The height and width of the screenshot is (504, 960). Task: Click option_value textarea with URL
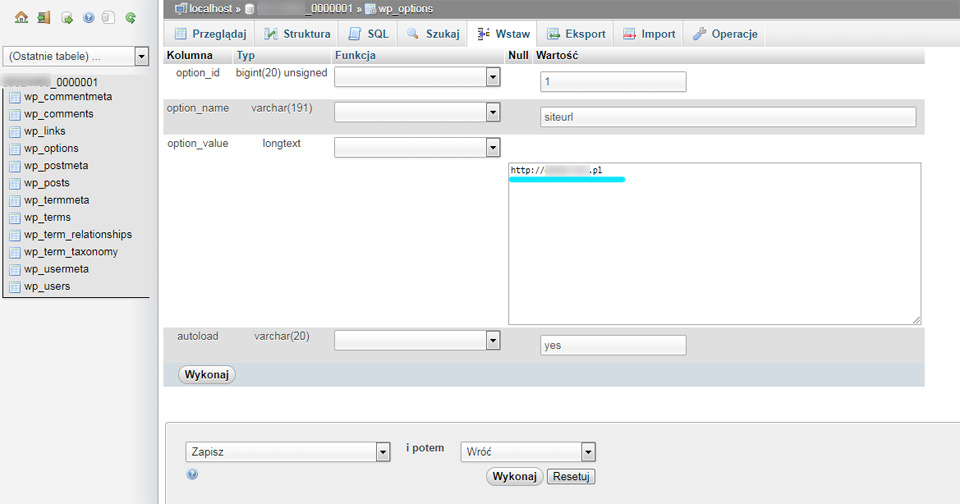(x=714, y=243)
